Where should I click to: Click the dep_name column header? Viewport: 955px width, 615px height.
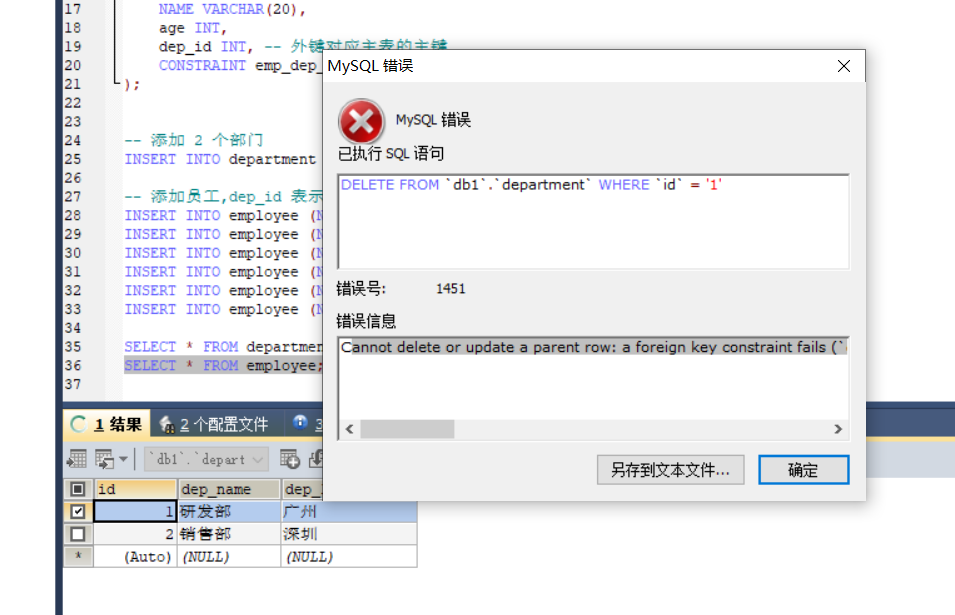click(229, 489)
